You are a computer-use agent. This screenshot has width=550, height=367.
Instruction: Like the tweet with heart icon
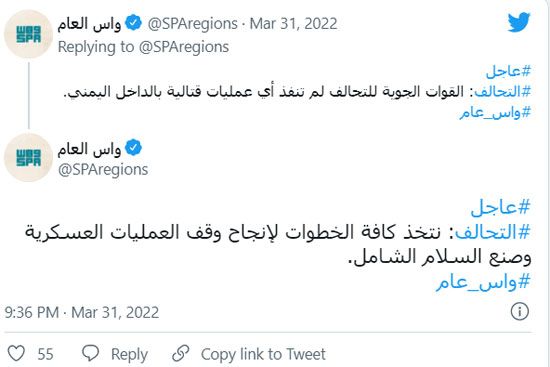[16, 353]
